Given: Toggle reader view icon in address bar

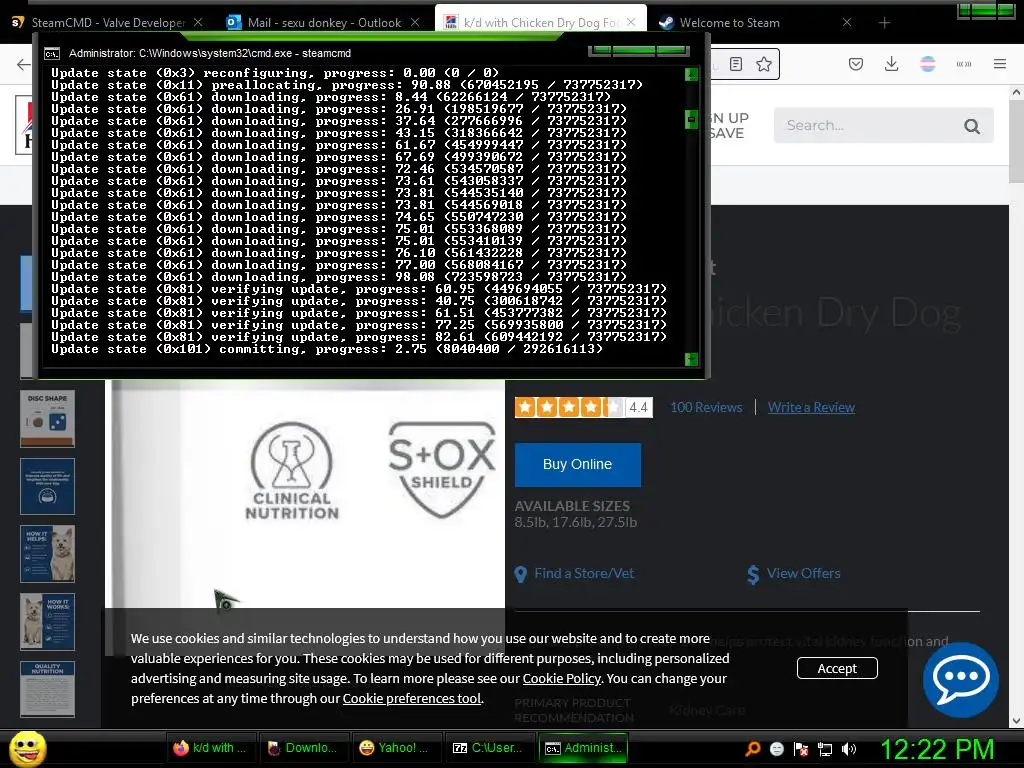Looking at the screenshot, I should click(x=736, y=64).
